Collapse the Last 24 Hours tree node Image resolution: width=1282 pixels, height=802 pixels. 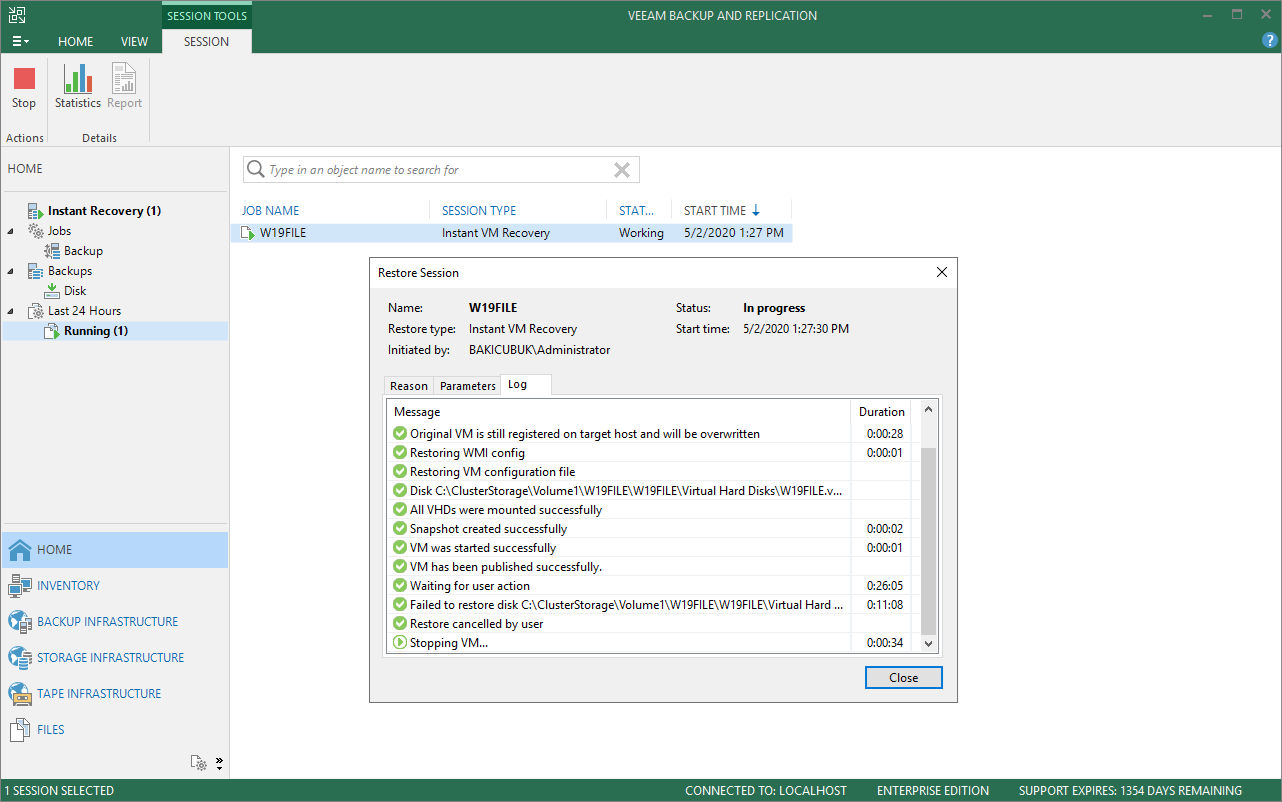click(x=12, y=311)
